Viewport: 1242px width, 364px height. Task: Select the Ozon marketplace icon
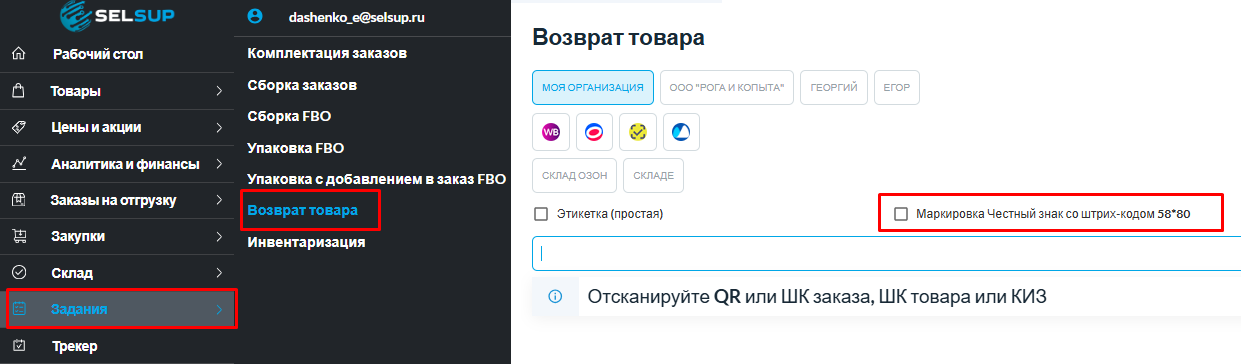tap(594, 132)
